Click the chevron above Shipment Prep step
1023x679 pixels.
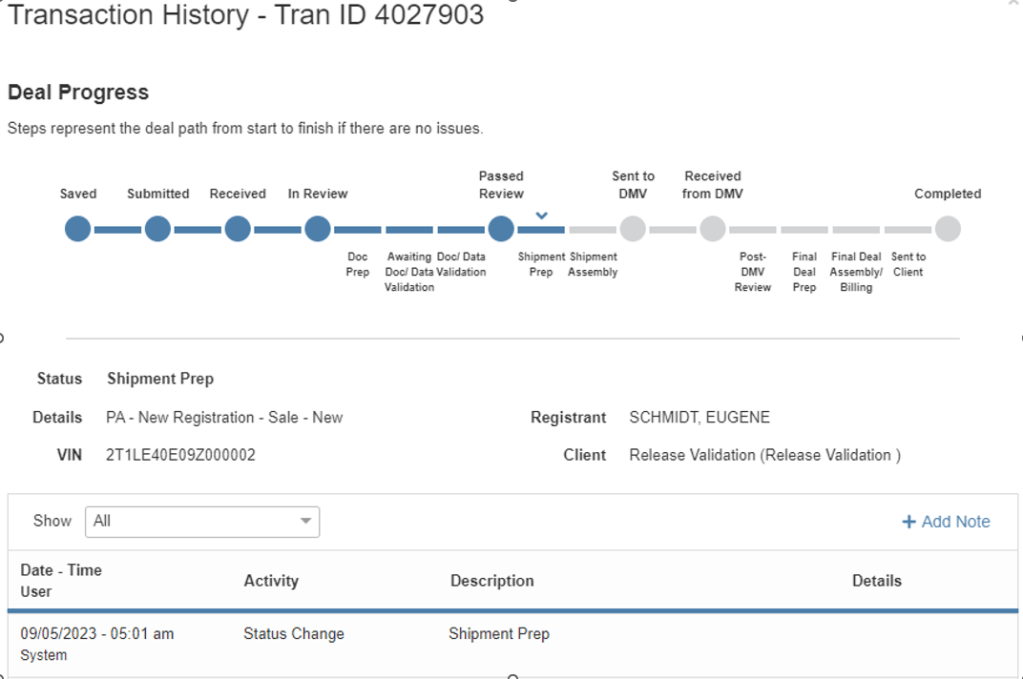(541, 215)
